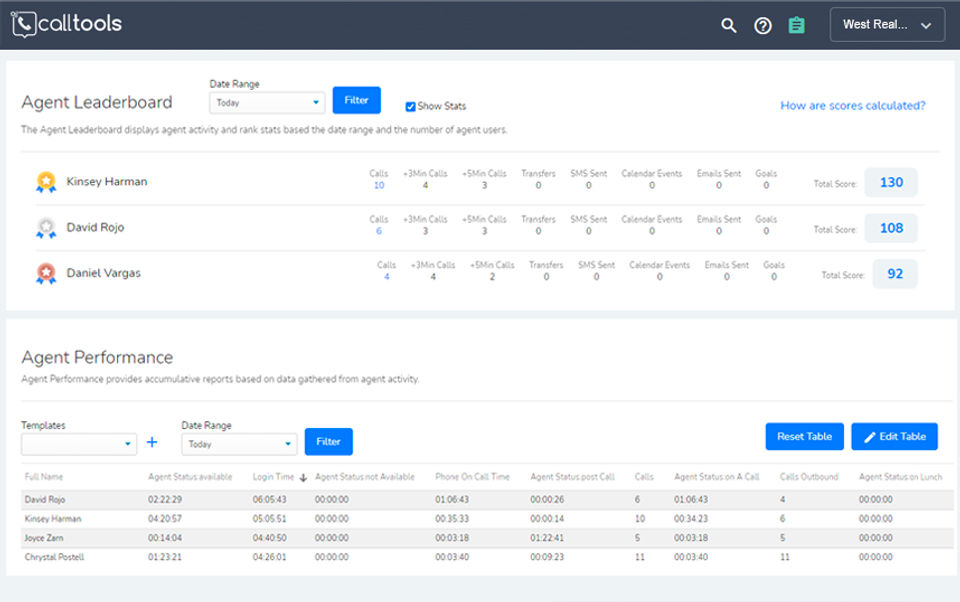Open Agent Performance Date Range dropdown
960x602 pixels.
[239, 444]
